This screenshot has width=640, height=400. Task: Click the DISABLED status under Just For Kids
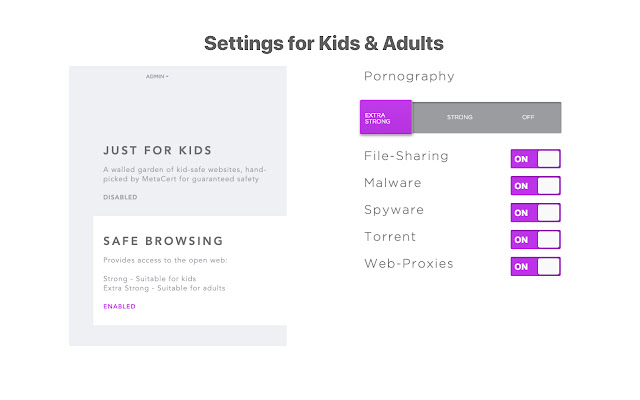click(x=120, y=197)
